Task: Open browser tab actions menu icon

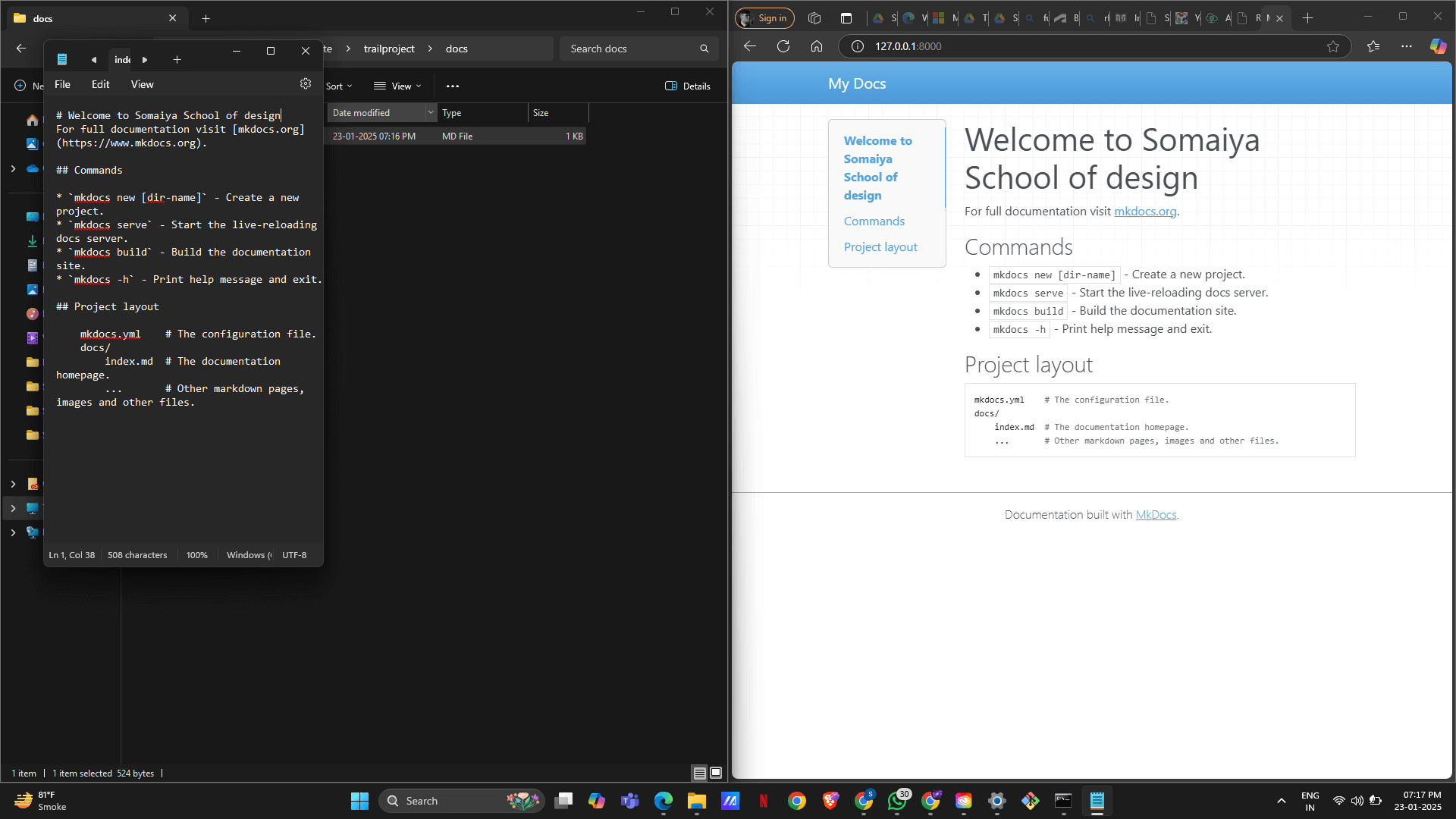Action: tap(846, 18)
